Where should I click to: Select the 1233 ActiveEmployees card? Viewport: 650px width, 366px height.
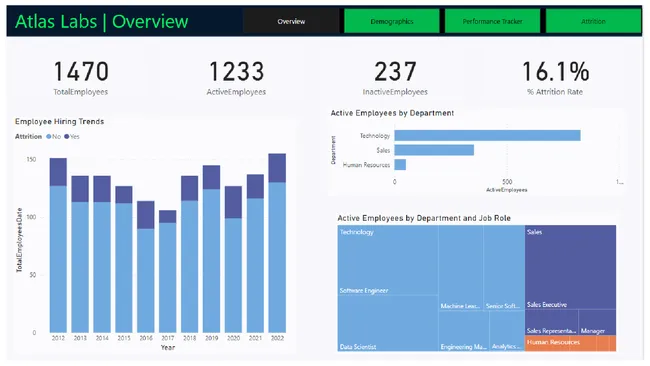click(x=236, y=78)
